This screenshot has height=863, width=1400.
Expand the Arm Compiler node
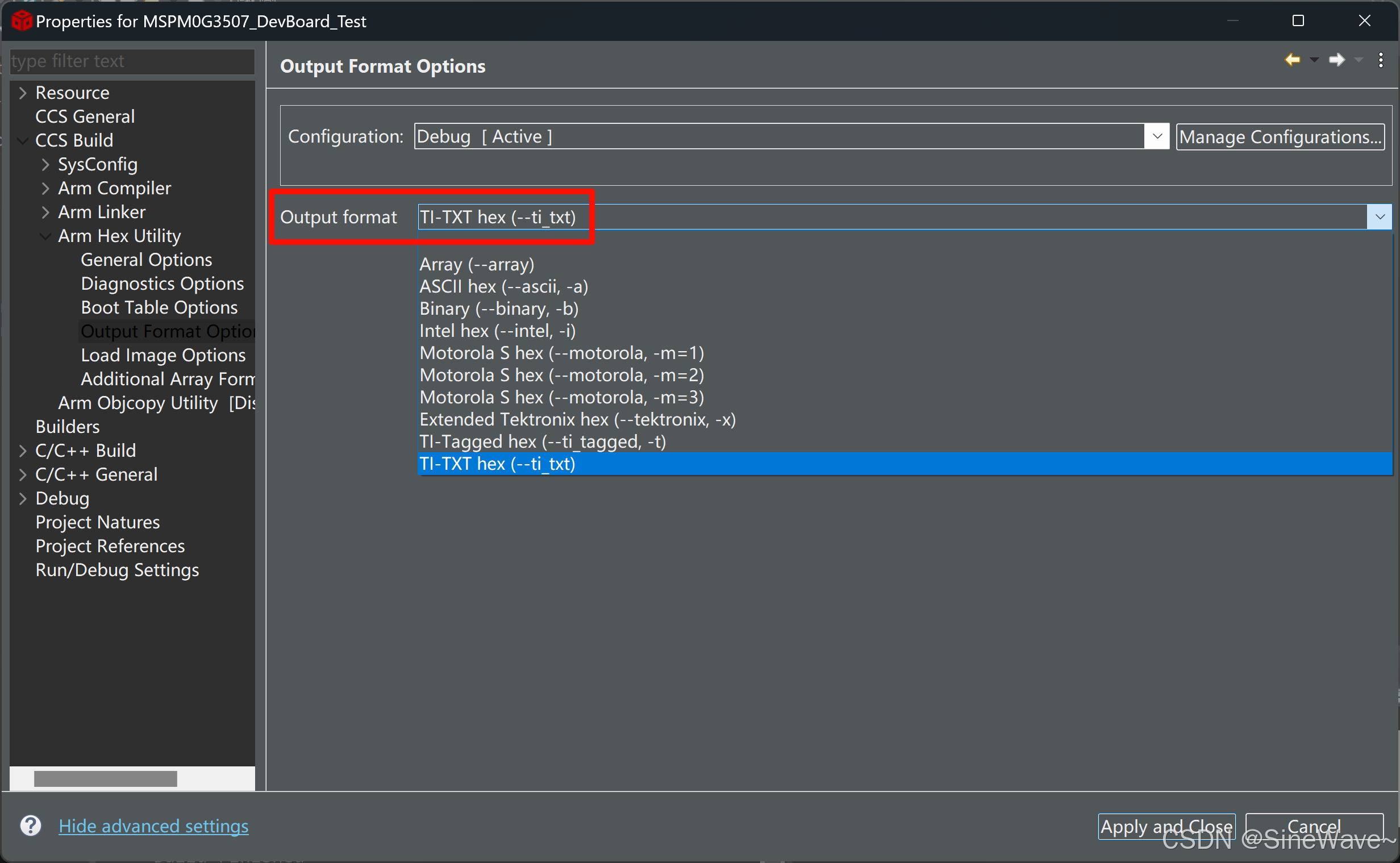point(45,189)
